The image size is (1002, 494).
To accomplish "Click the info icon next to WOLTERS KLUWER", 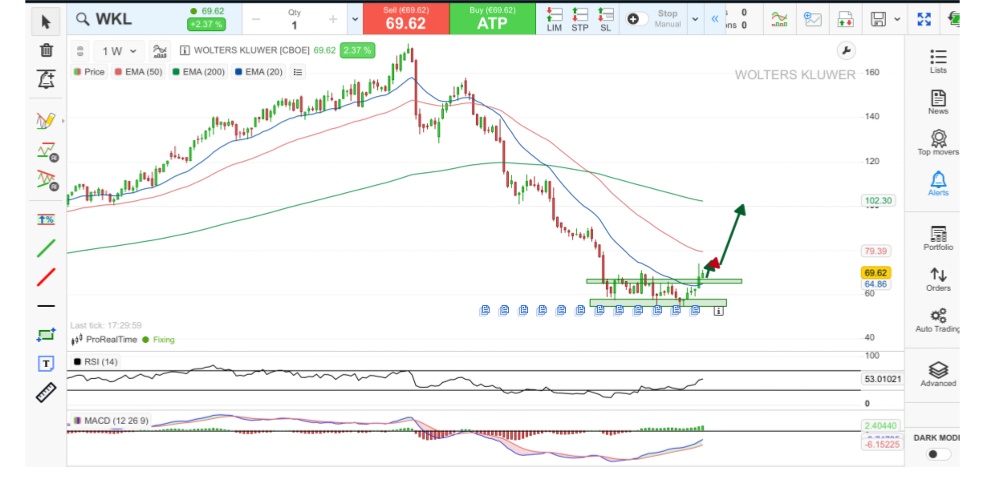I will pos(185,50).
